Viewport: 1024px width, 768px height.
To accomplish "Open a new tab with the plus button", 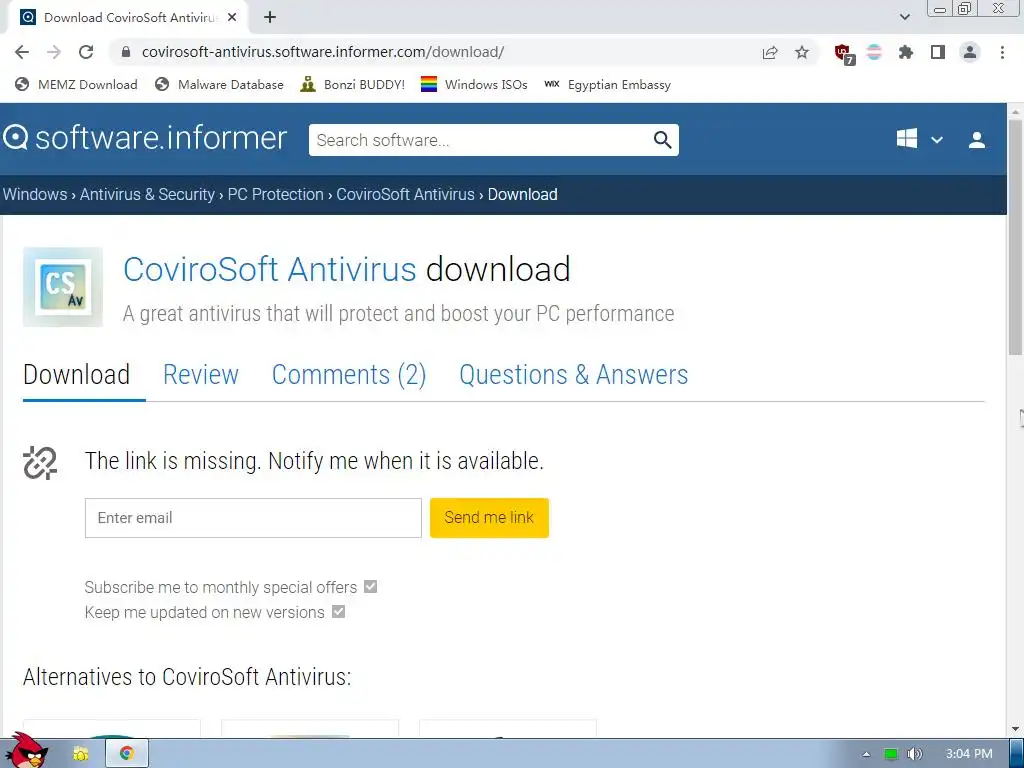I will [270, 18].
